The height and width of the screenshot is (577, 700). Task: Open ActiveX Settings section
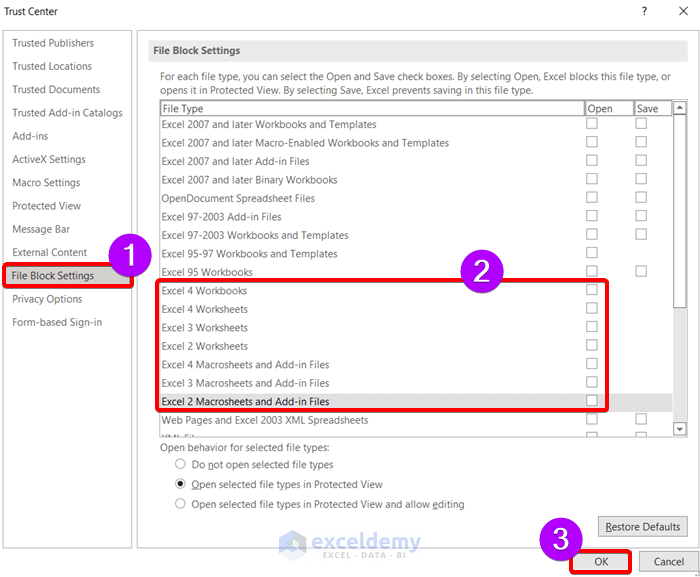49,159
